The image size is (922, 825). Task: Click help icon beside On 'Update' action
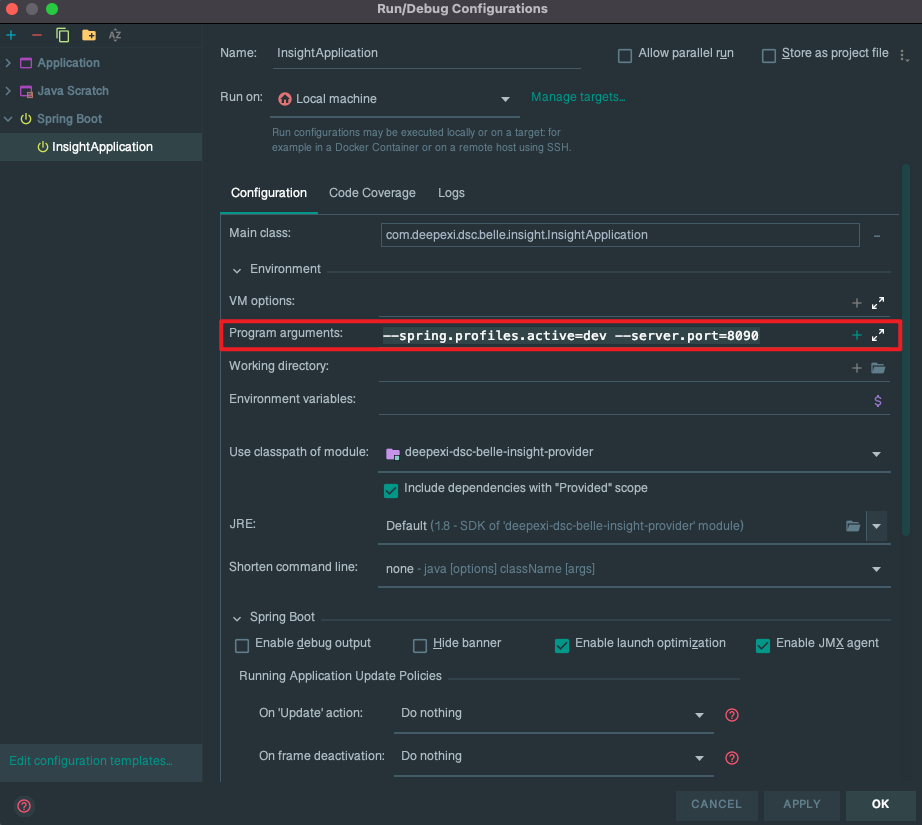tap(731, 715)
